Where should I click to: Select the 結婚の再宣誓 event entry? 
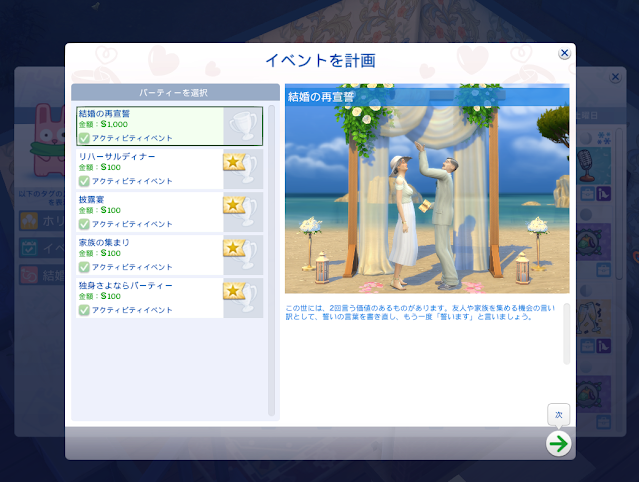pyautogui.click(x=170, y=126)
